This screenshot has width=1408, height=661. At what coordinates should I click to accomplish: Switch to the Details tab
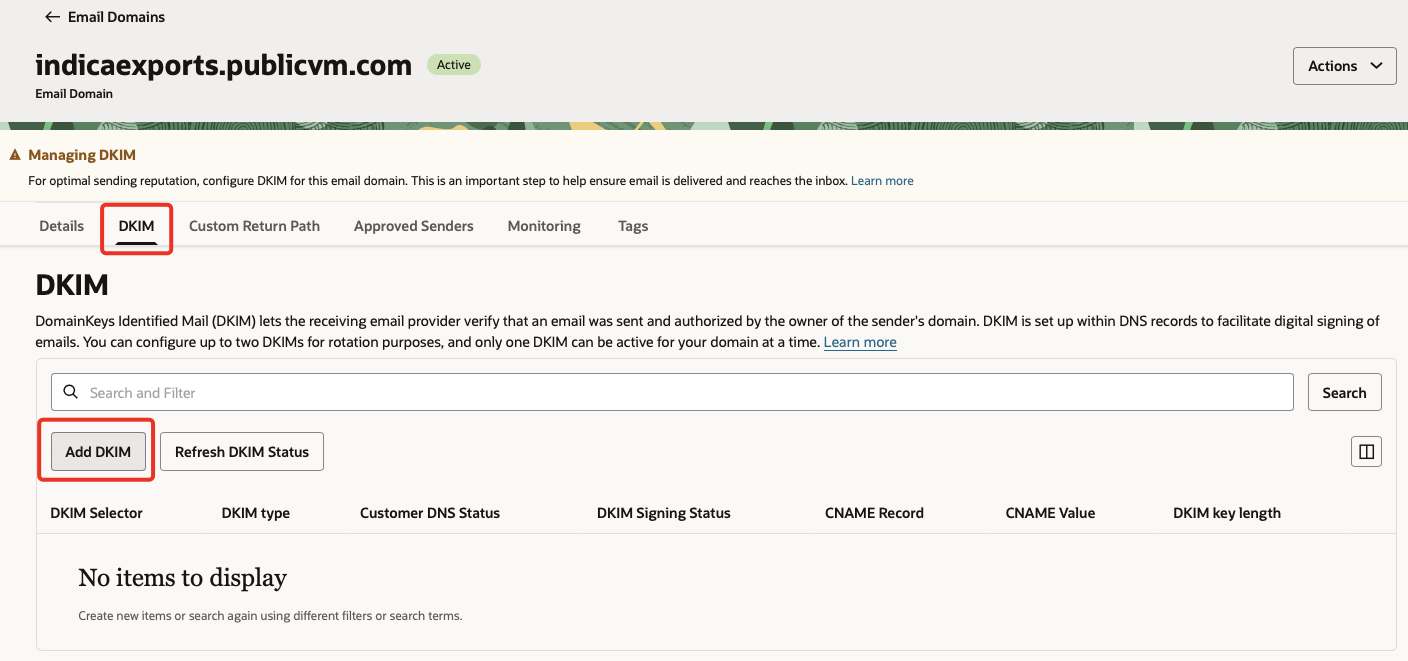(x=61, y=226)
